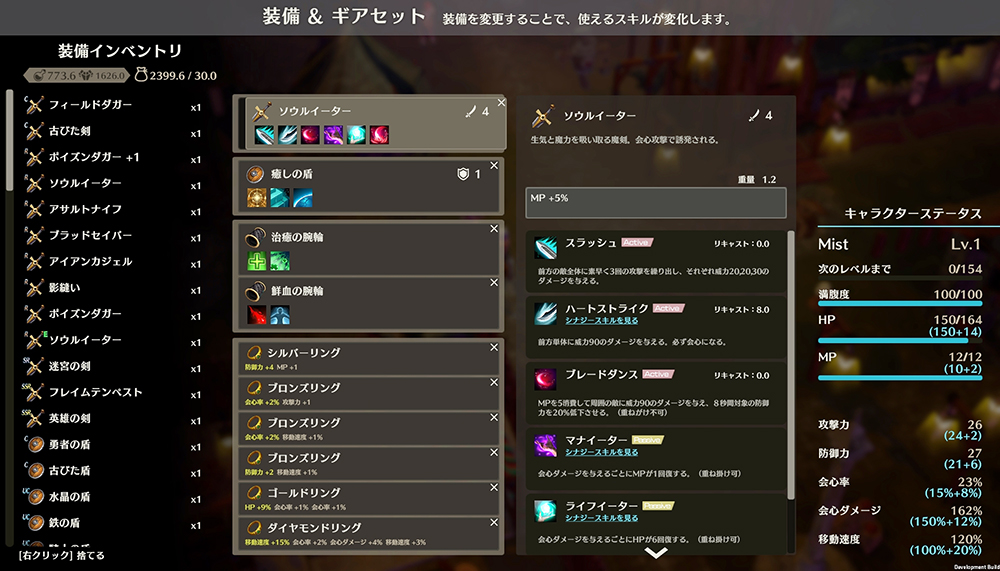
Task: Open マナイーター synergy skill link
Action: point(601,452)
